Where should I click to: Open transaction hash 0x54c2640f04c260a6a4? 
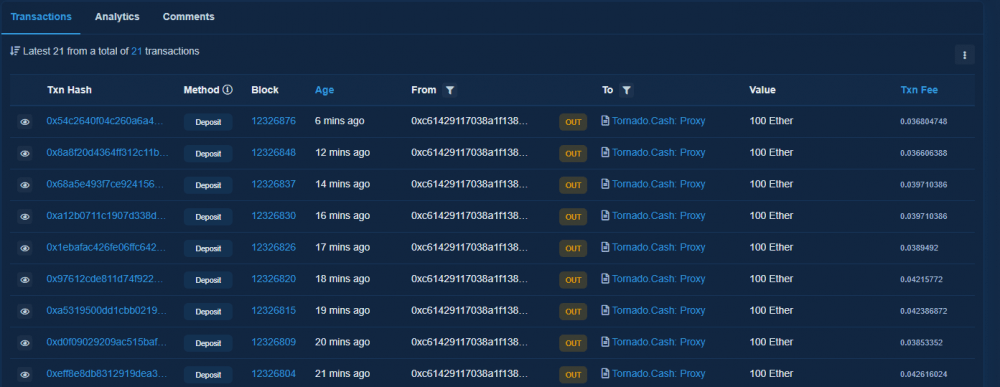(x=105, y=120)
